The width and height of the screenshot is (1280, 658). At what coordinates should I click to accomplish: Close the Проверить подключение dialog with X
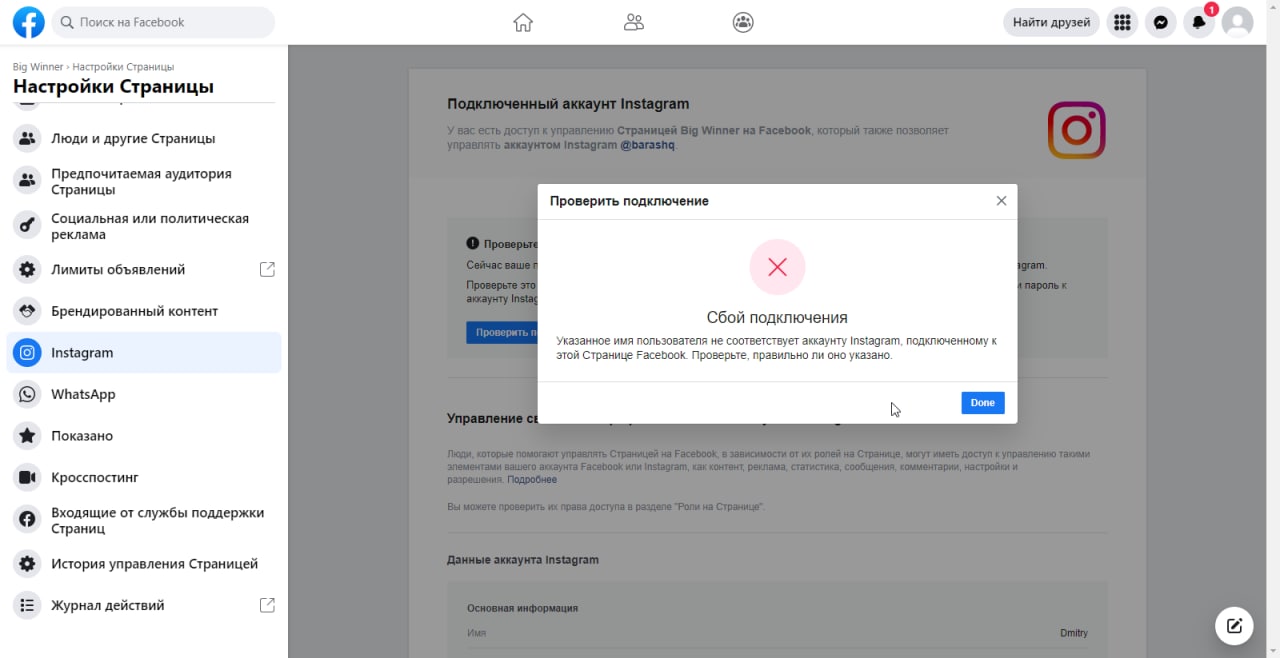coord(1001,201)
